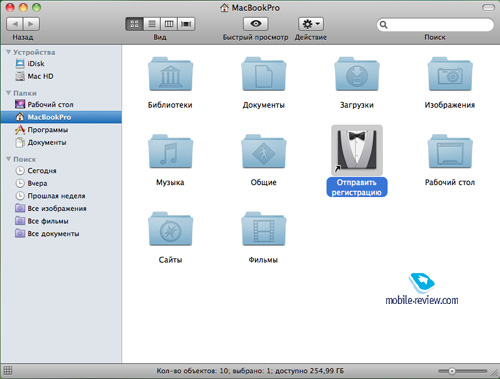Click the Быстрый просмотр toolbar label
The image size is (500, 379).
(256, 37)
